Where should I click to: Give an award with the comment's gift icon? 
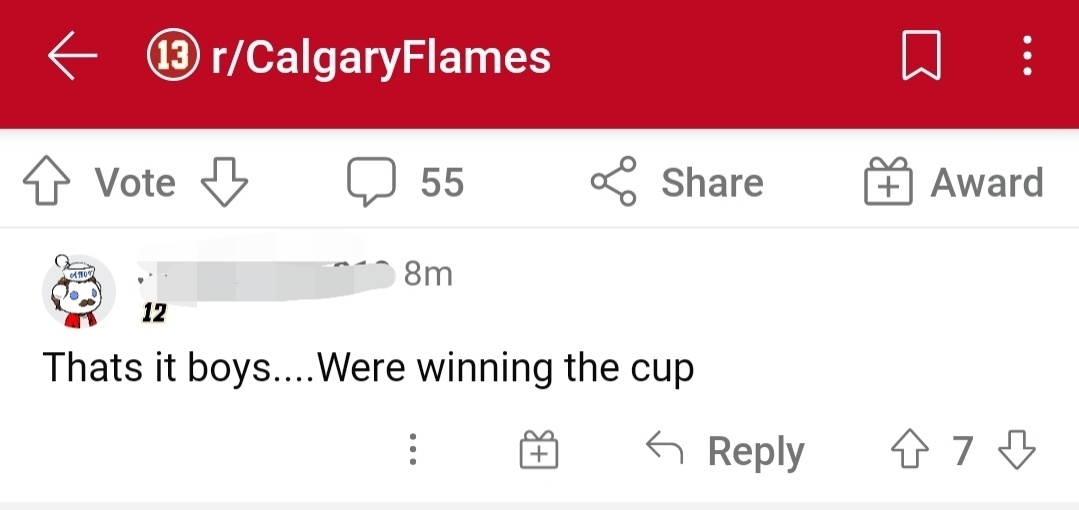(539, 451)
